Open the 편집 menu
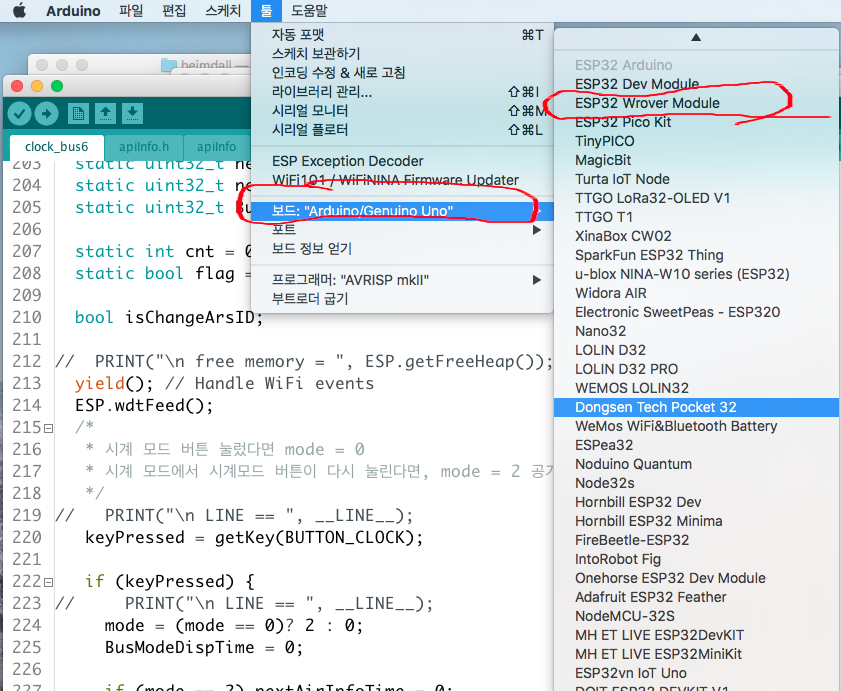Viewport: 841px width, 691px height. pyautogui.click(x=174, y=11)
